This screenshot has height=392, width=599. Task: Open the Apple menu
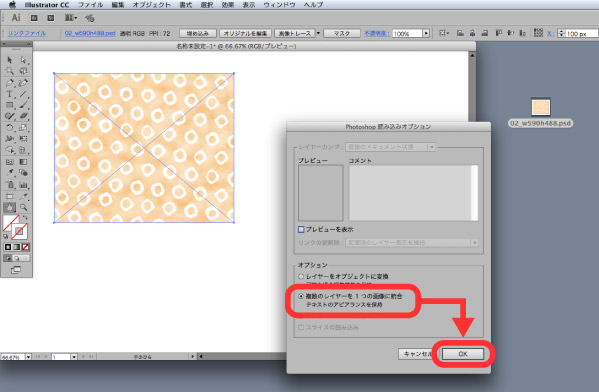(x=12, y=5)
